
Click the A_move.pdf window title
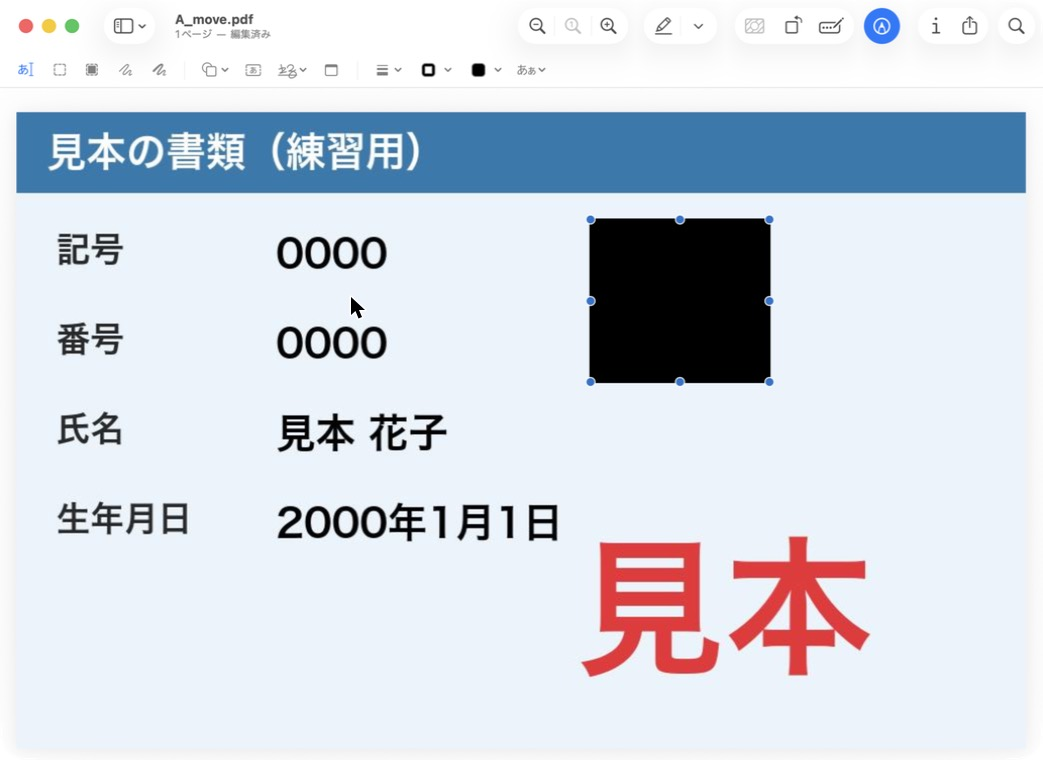point(214,19)
